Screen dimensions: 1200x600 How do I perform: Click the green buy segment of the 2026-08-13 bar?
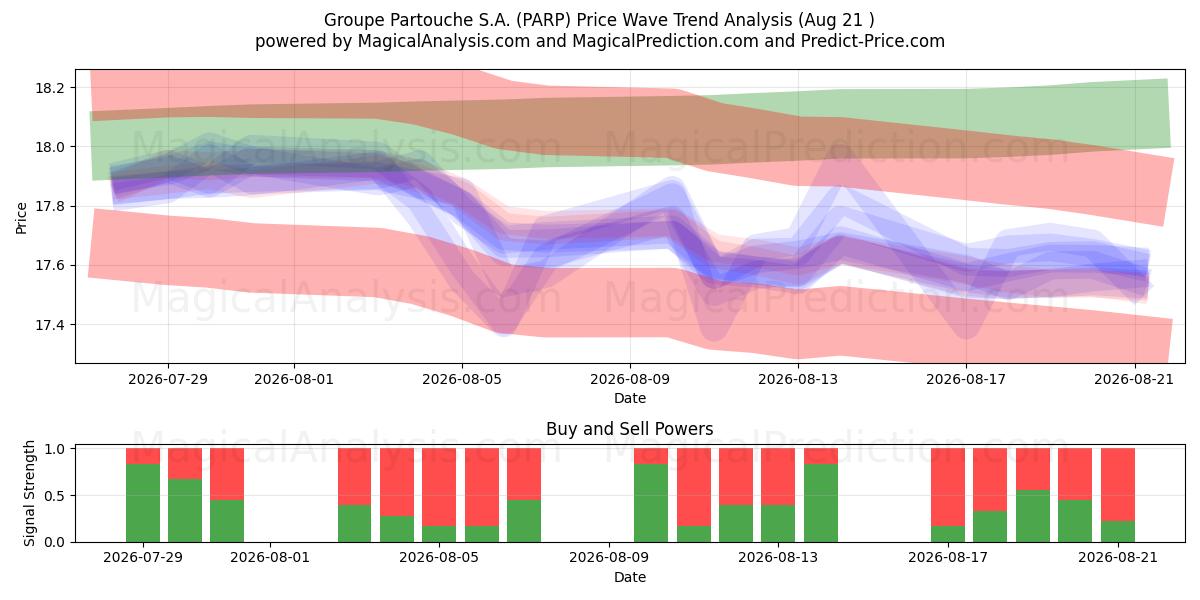[x=778, y=523]
